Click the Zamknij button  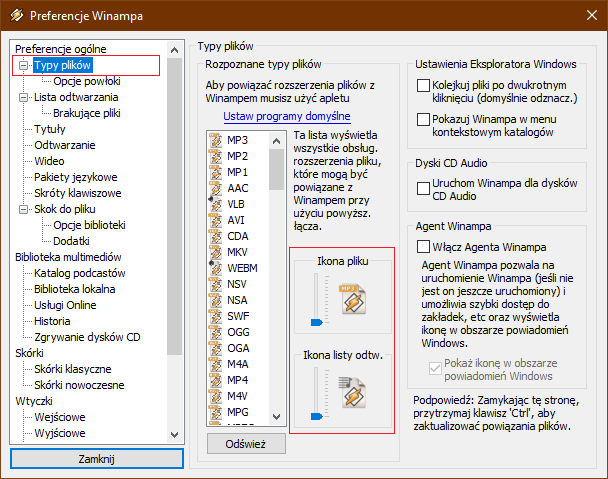coord(97,459)
